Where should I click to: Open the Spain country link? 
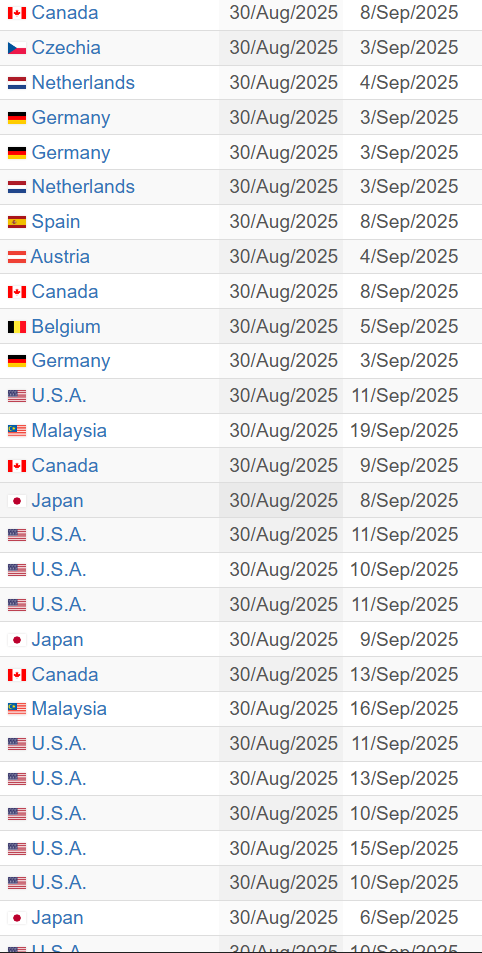(56, 222)
